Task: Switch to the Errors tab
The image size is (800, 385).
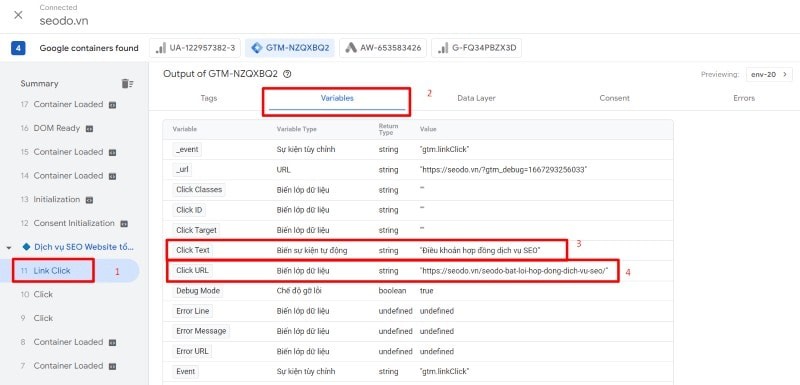Action: point(744,98)
